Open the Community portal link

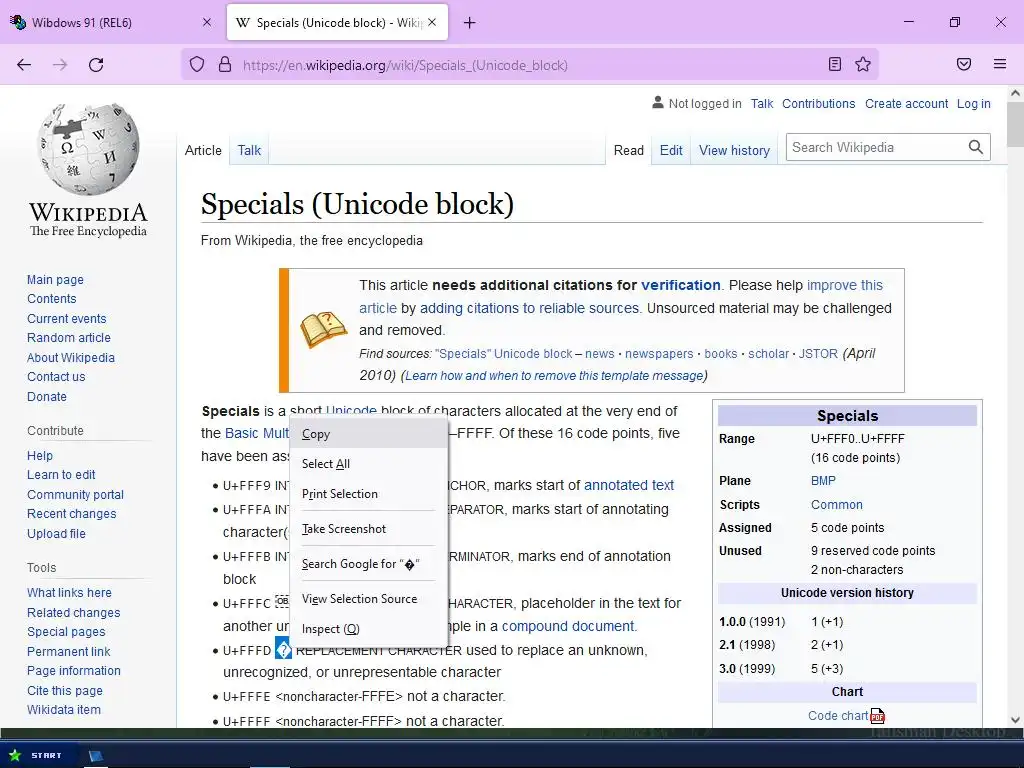(75, 494)
